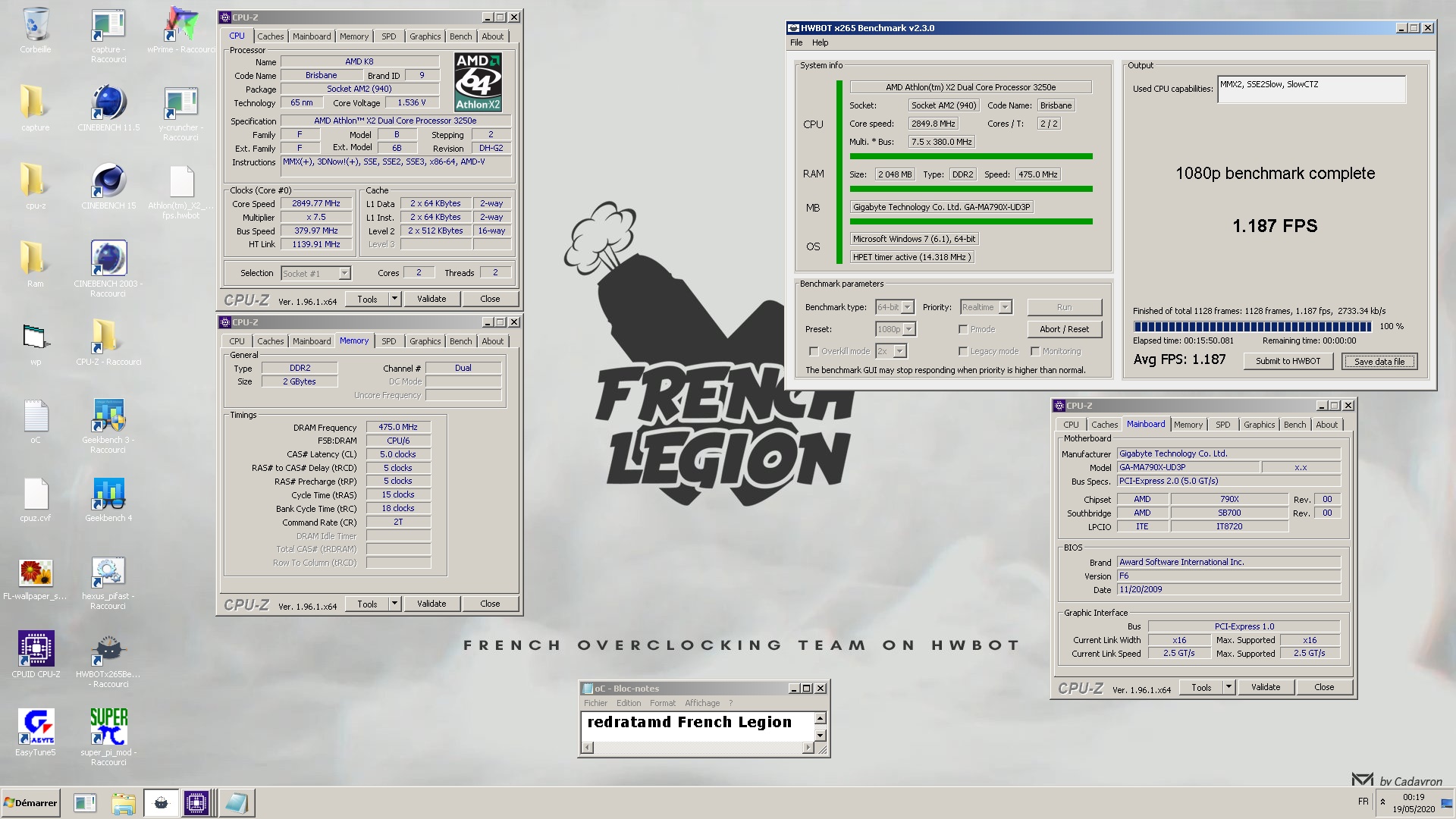Open the Format menu in Bloc-notes

click(662, 703)
